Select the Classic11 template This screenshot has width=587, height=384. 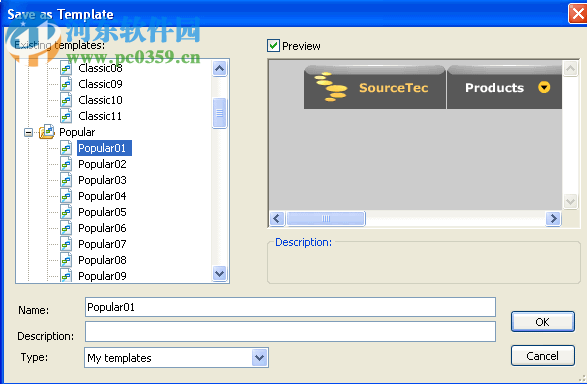click(100, 116)
